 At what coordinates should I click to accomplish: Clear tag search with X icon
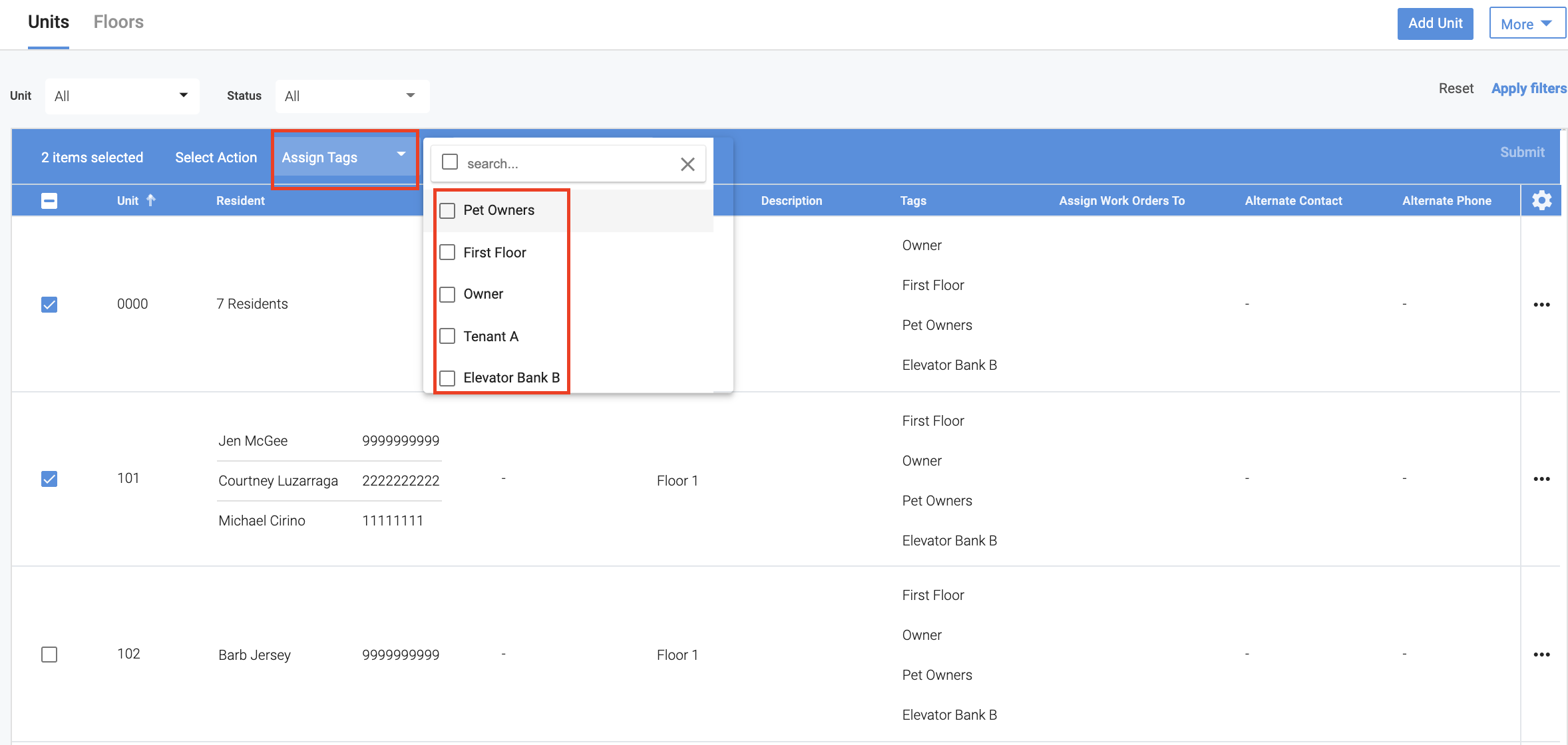687,164
